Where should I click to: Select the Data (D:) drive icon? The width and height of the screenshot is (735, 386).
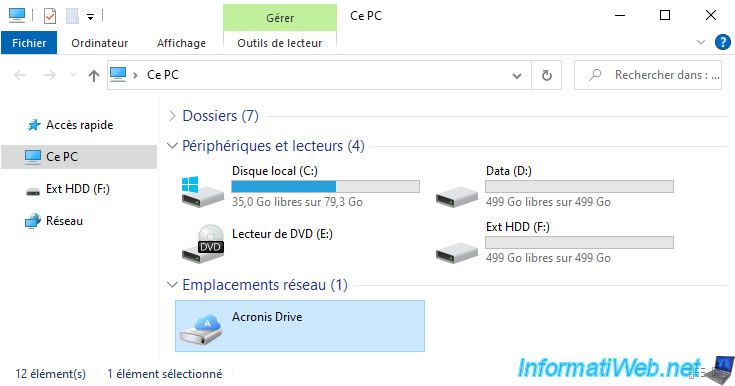click(x=457, y=197)
